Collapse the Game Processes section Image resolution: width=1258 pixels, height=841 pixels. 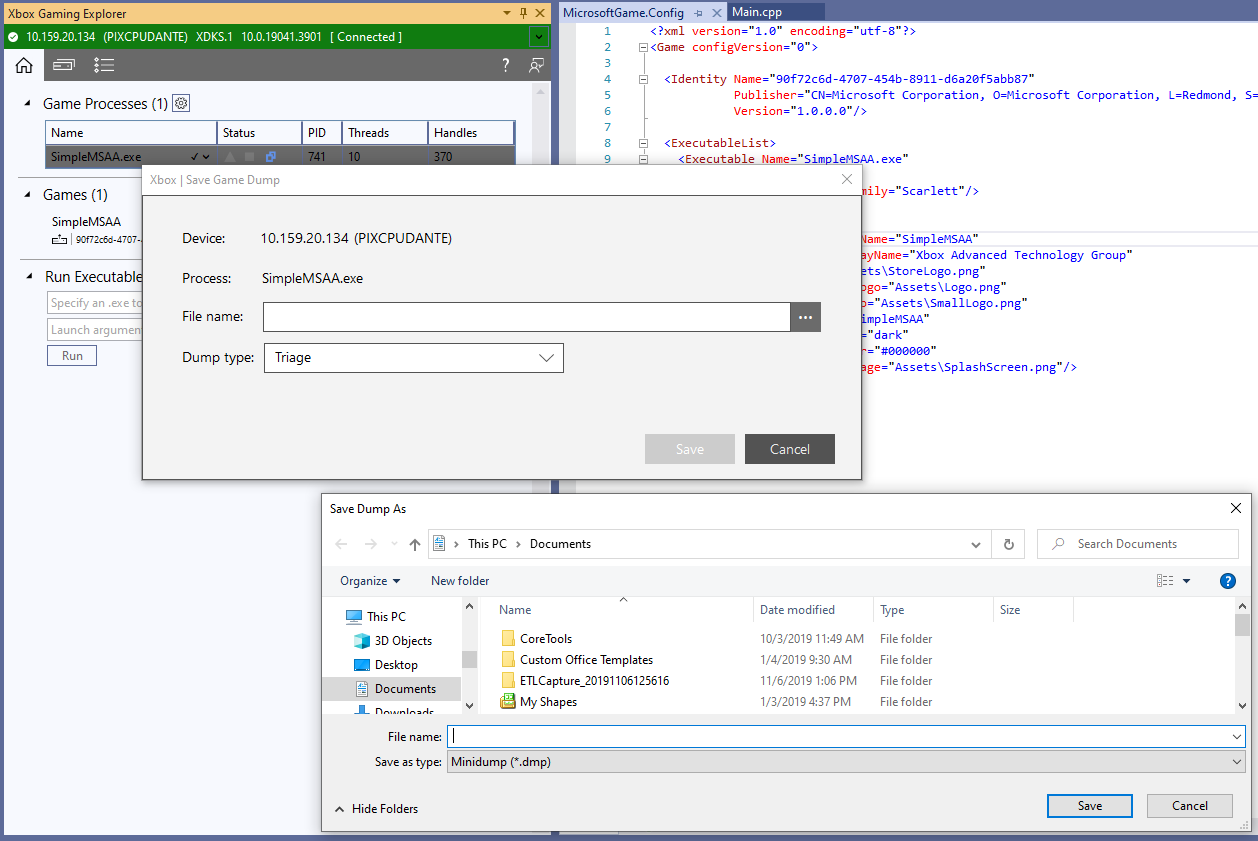point(26,103)
